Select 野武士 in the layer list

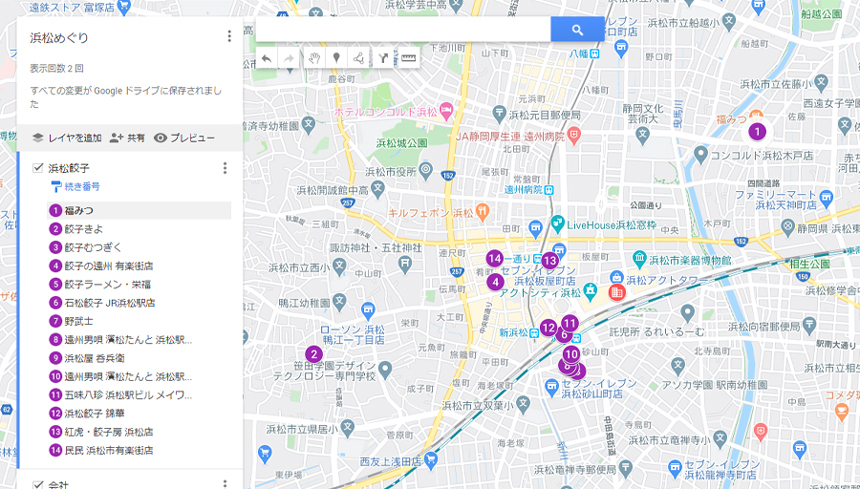click(139, 321)
